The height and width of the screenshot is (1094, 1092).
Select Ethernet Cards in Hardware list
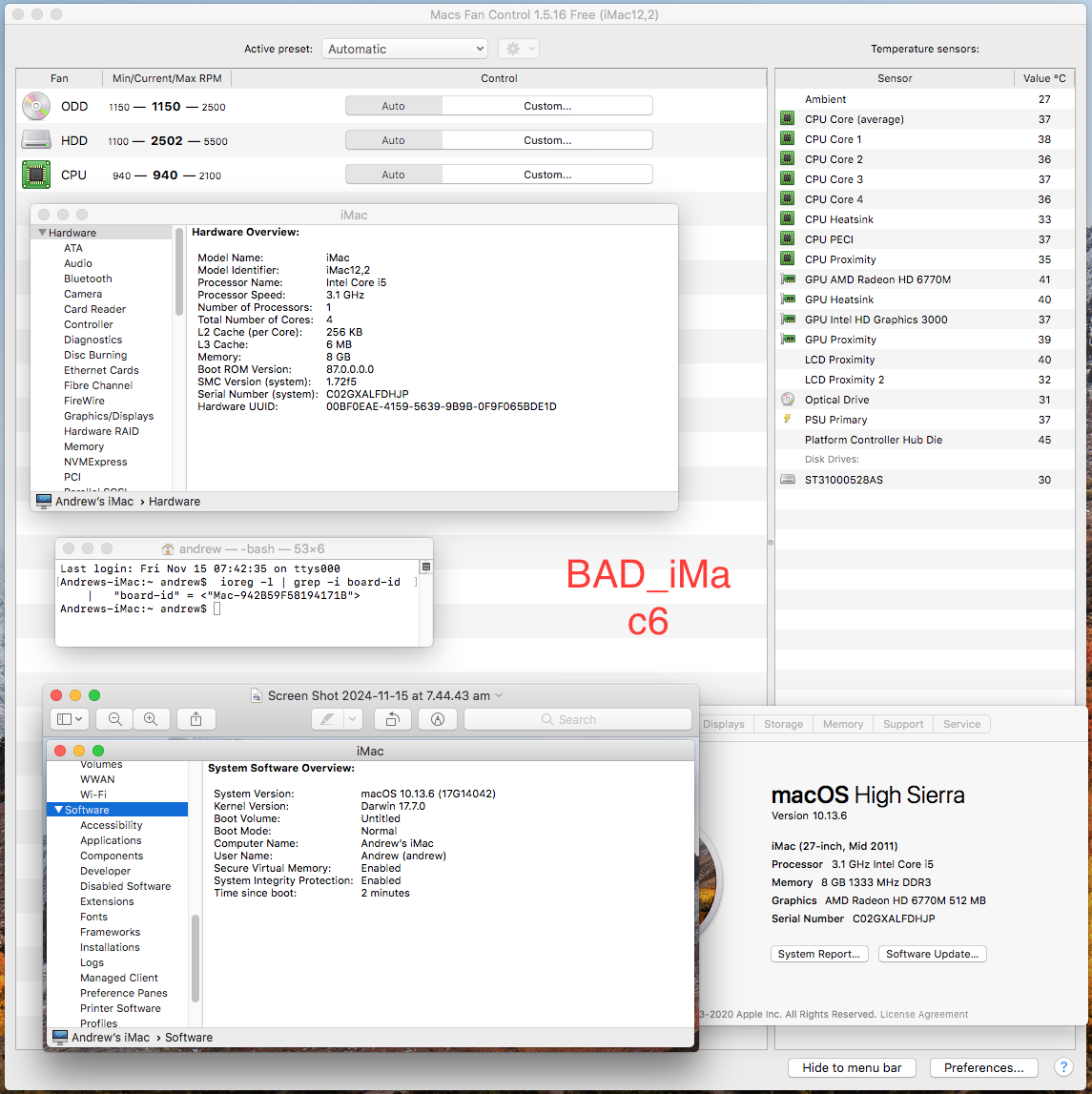click(x=101, y=370)
